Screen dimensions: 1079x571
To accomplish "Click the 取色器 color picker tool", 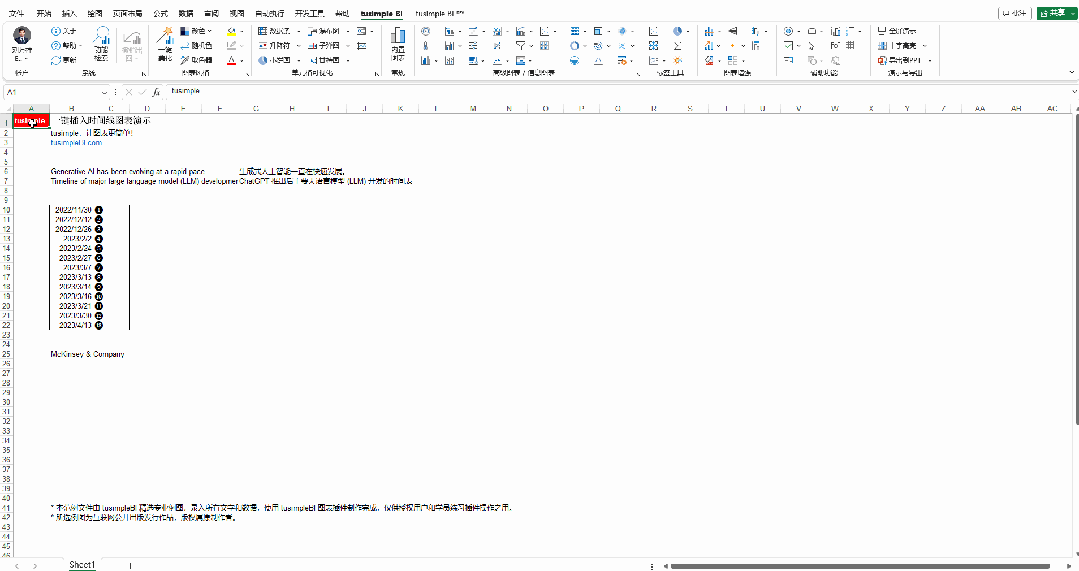I will click(x=196, y=60).
